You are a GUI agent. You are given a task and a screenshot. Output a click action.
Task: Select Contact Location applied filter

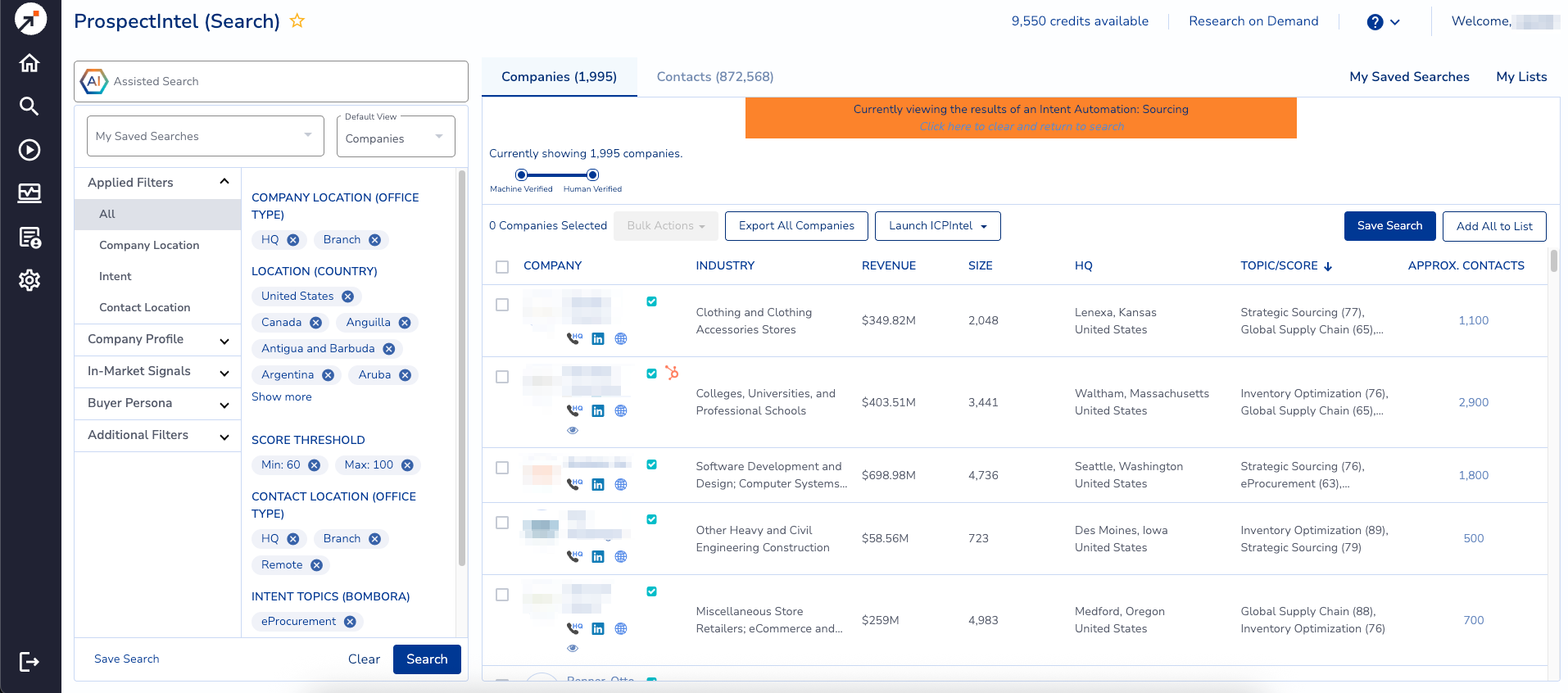point(157,308)
